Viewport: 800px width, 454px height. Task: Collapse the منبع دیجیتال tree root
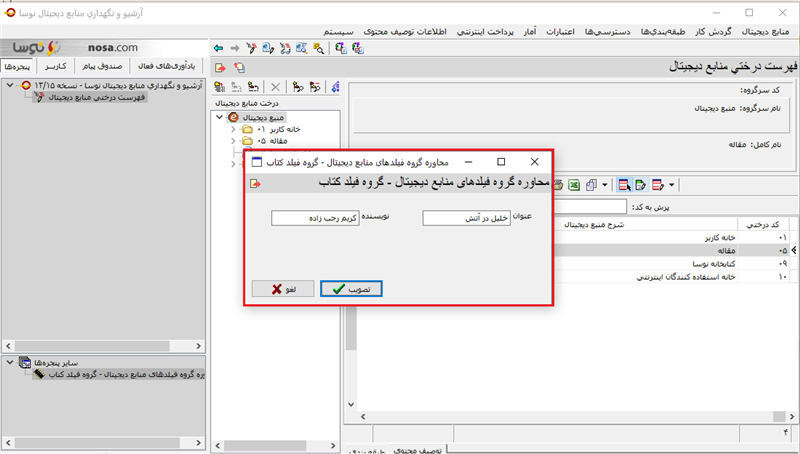[221, 117]
